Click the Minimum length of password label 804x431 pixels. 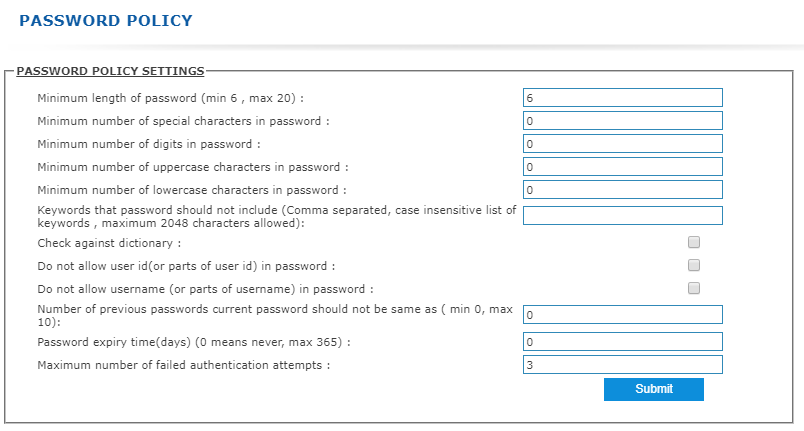[x=170, y=98]
